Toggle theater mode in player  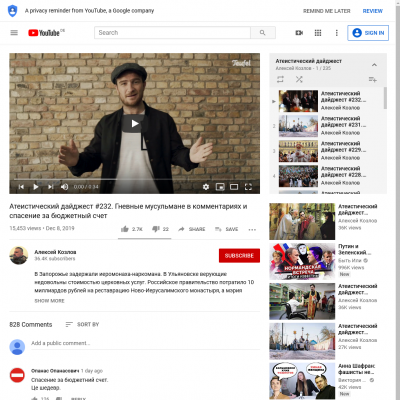pos(234,187)
